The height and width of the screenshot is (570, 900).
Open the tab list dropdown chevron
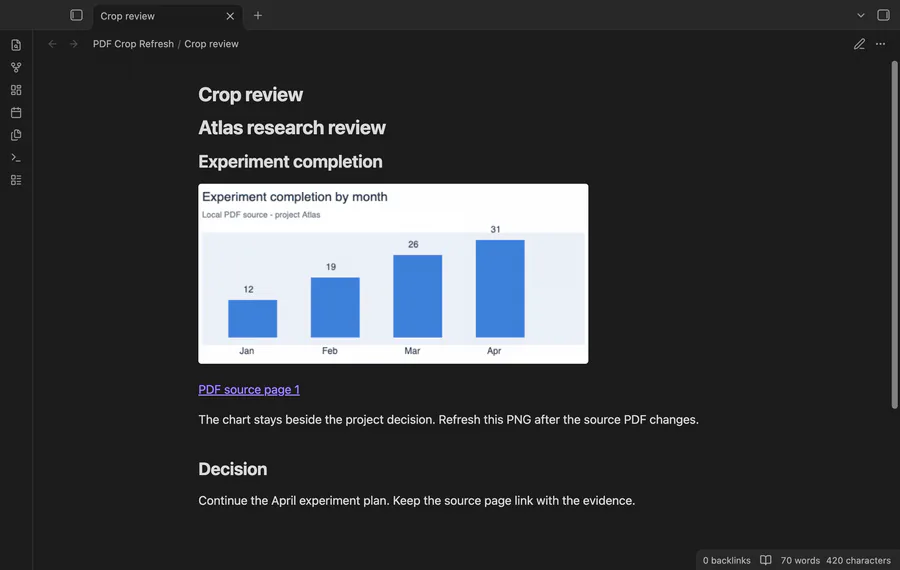(860, 15)
